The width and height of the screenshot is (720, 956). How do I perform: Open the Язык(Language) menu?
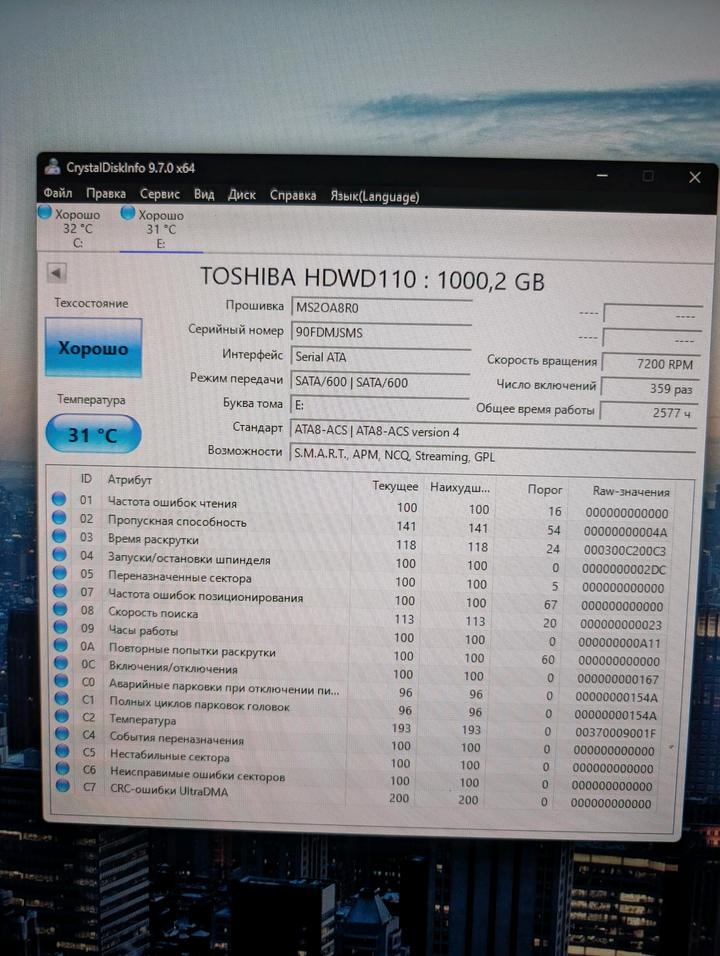[x=375, y=197]
